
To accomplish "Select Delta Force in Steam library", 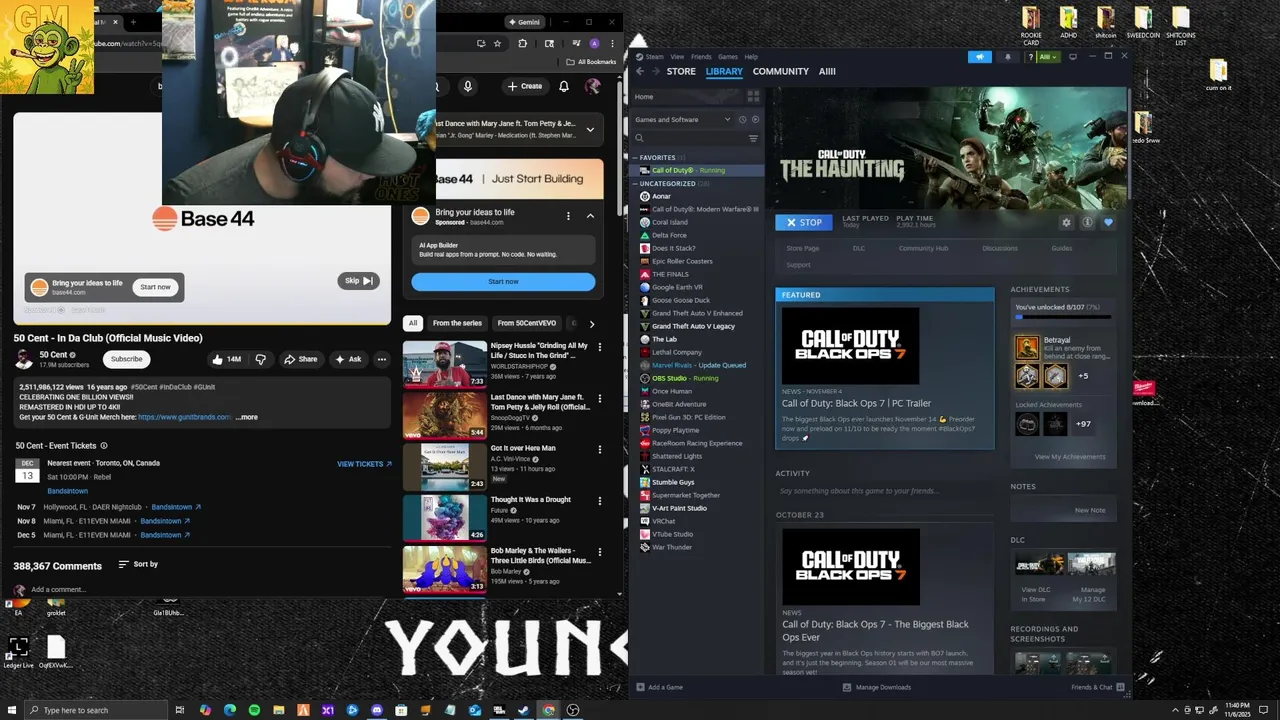I will (669, 236).
